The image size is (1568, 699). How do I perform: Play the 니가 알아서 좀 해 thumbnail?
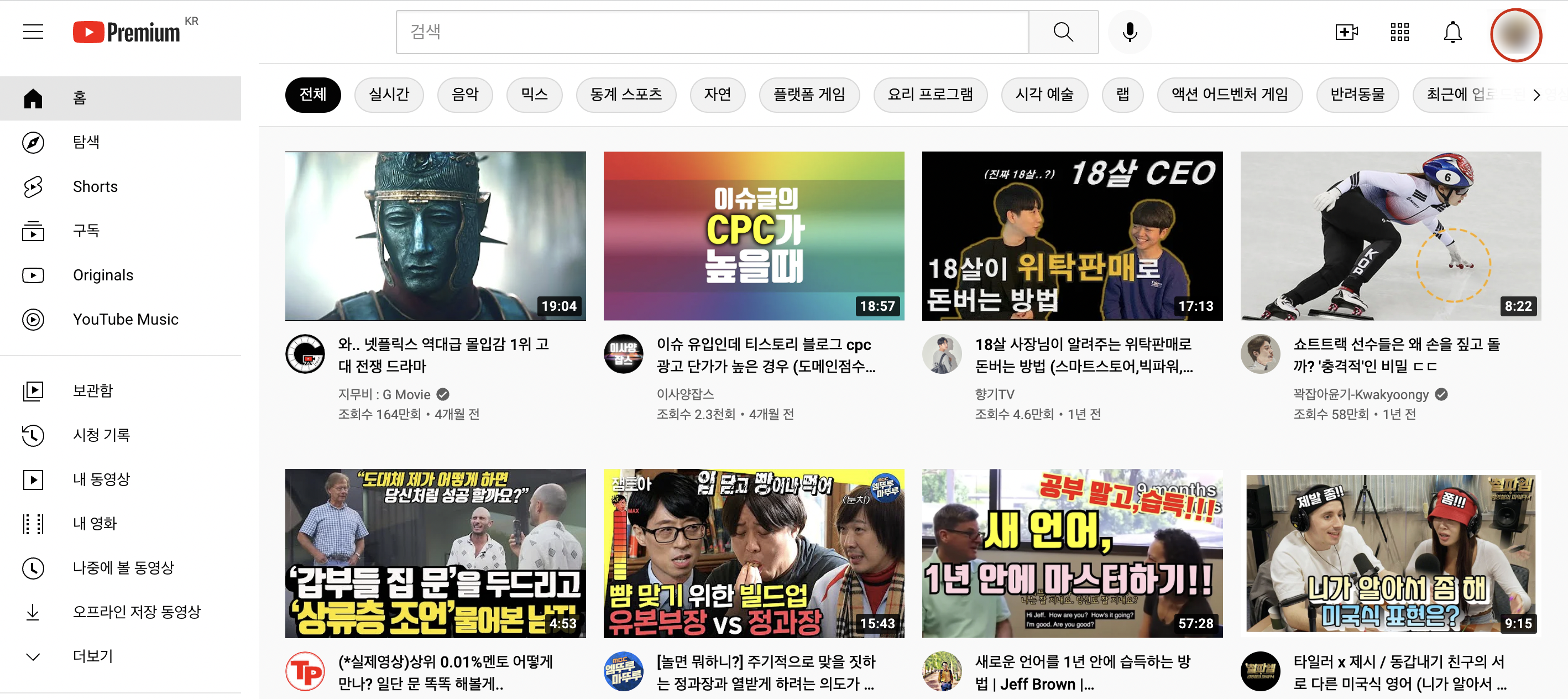[x=1391, y=553]
